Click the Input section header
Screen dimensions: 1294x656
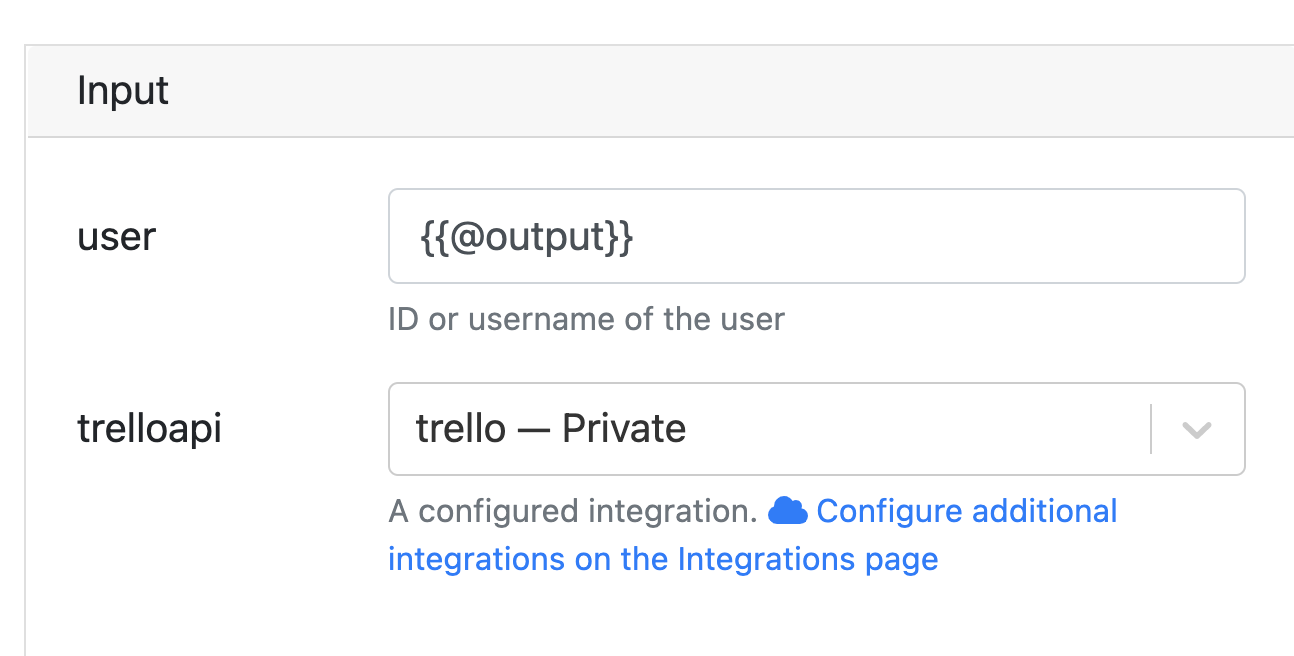click(x=122, y=90)
